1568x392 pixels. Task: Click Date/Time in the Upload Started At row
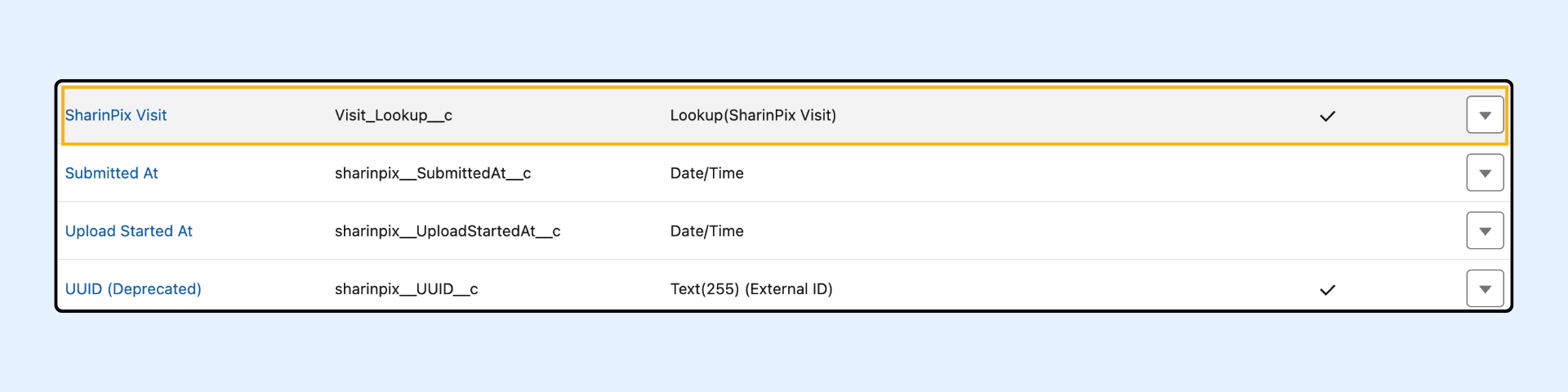(x=706, y=231)
